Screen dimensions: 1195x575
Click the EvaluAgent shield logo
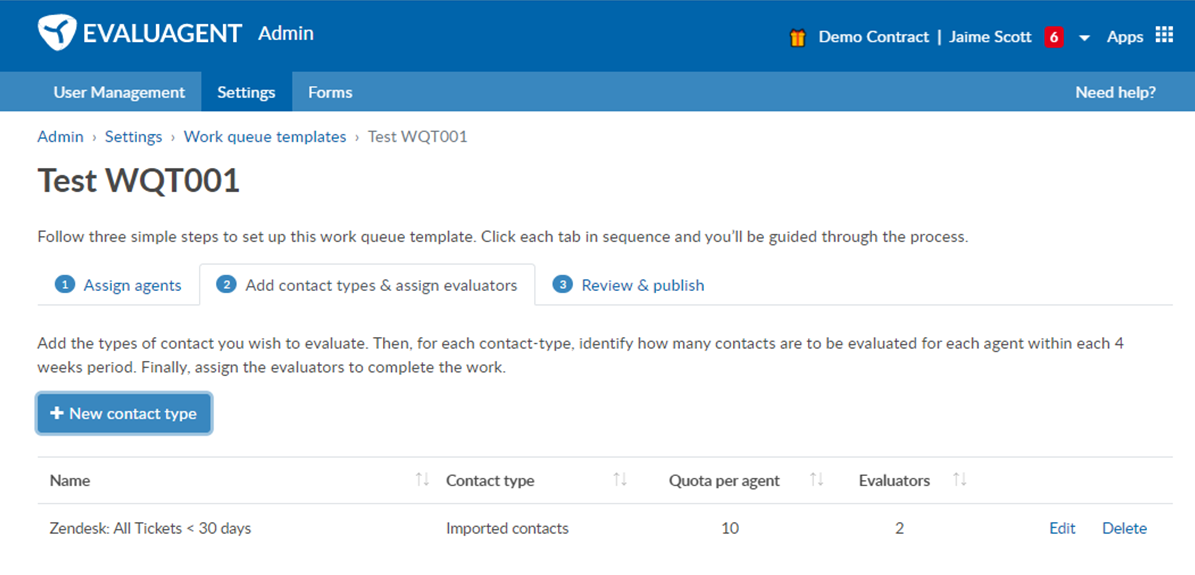click(57, 34)
